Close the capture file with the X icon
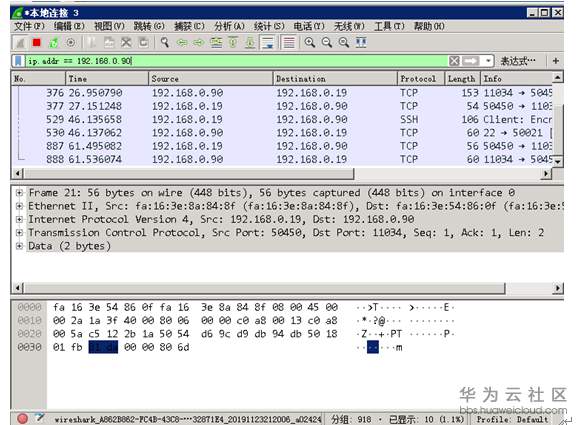 coord(126,43)
